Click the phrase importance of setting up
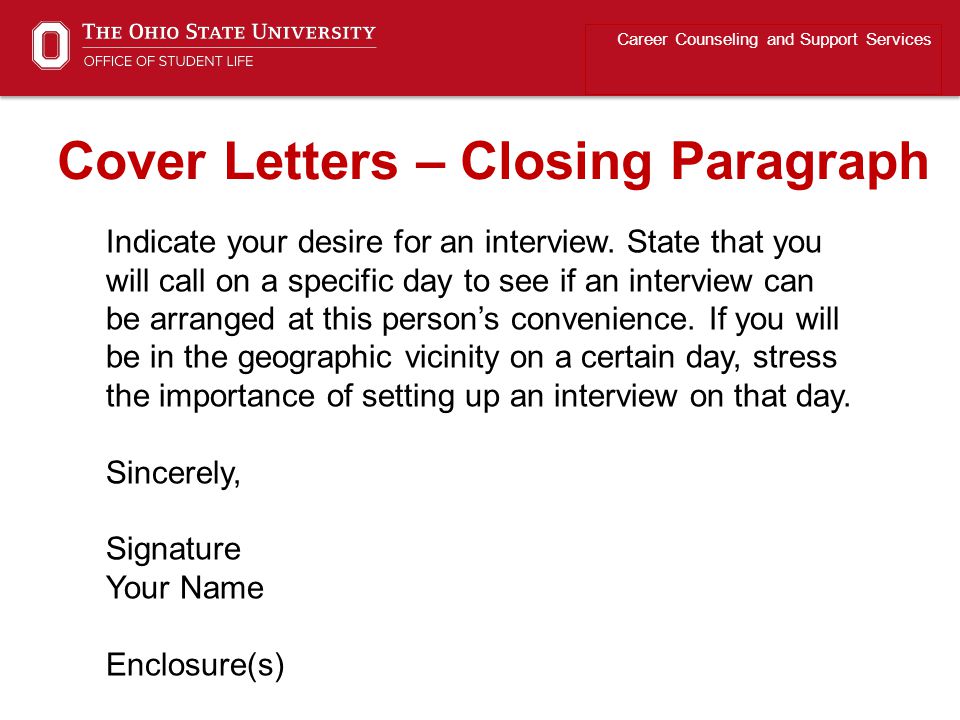This screenshot has width=960, height=720. [x=331, y=397]
